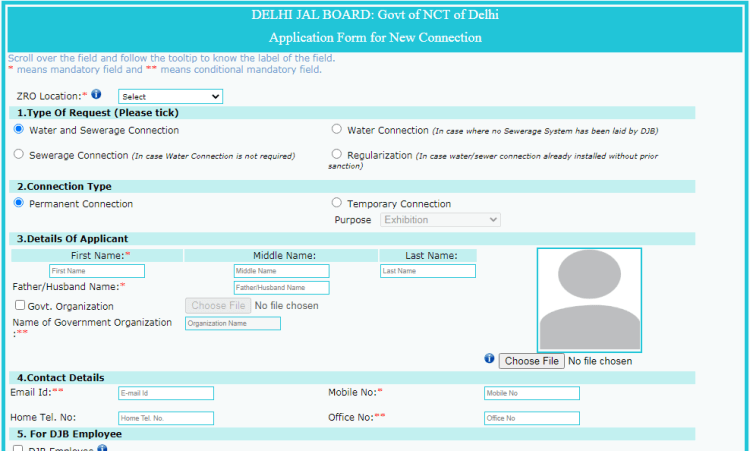Click Choose File beside Govt. Organization
Screen dimensions: 750x451
[x=218, y=306]
